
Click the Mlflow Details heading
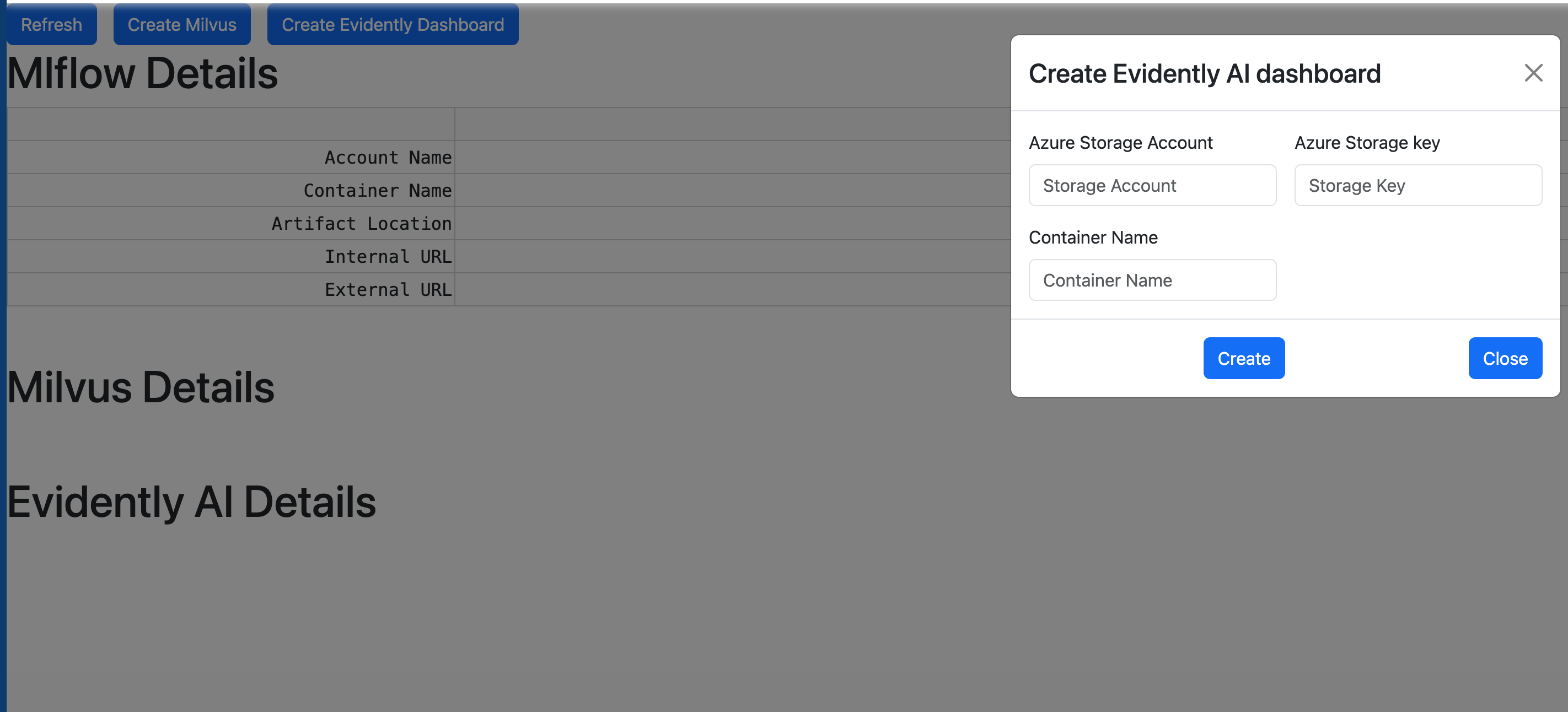pyautogui.click(x=142, y=74)
